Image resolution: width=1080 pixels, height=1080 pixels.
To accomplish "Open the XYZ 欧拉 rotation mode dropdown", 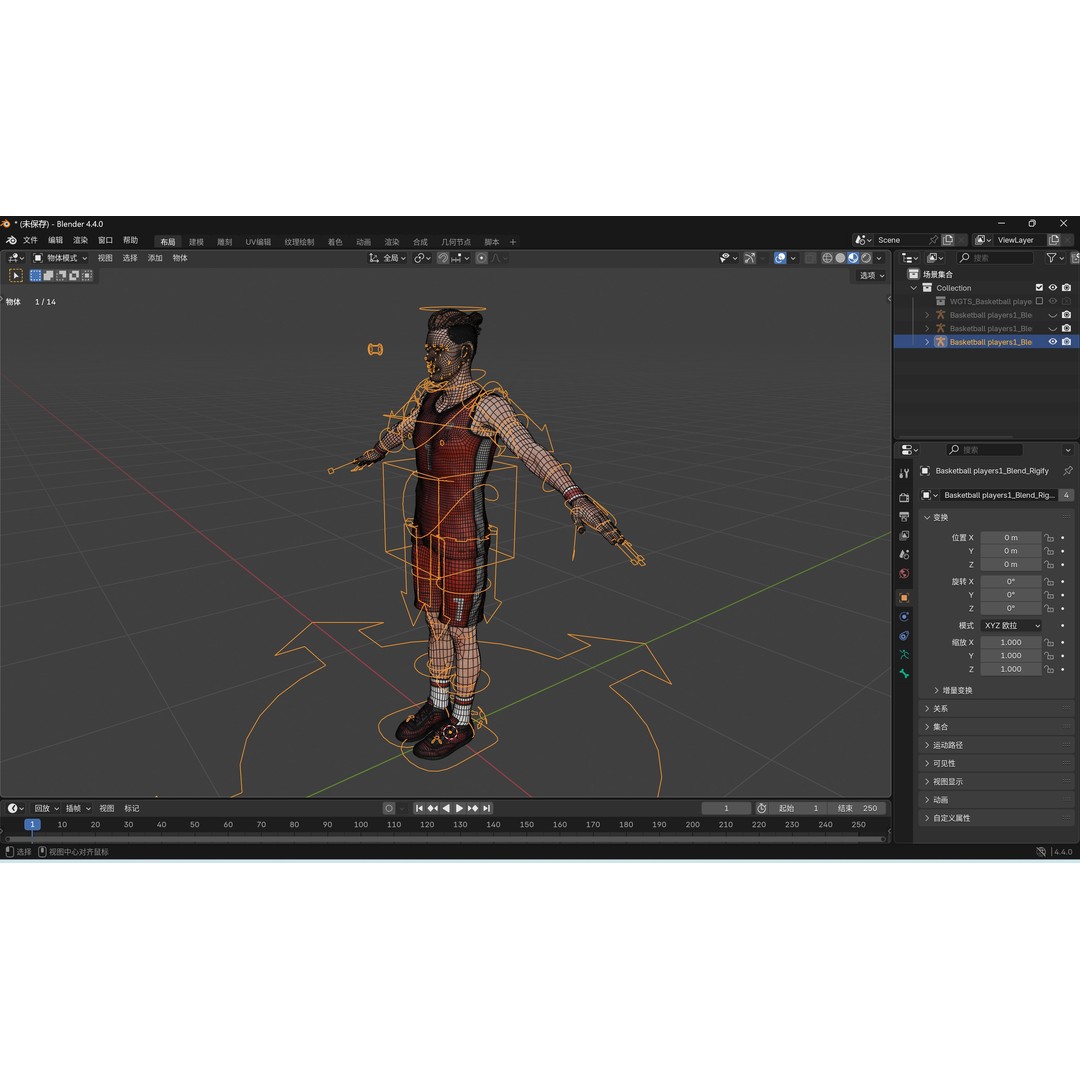I will (x=1011, y=625).
